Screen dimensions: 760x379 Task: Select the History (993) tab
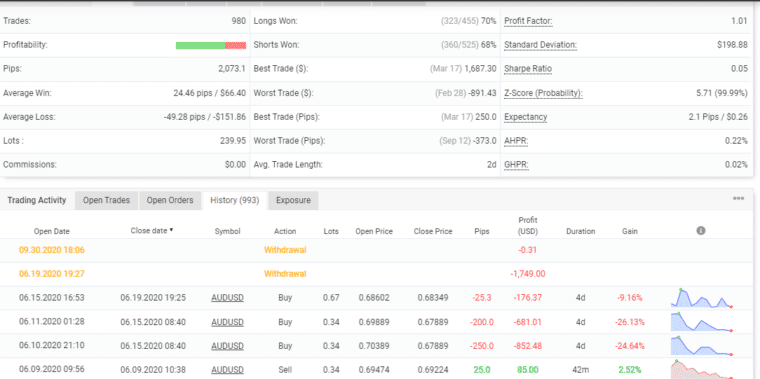235,200
